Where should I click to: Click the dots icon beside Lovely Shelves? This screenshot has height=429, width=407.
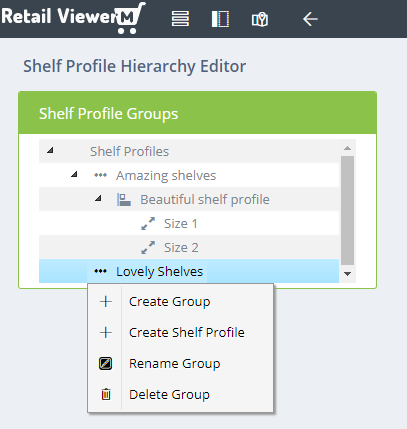pyautogui.click(x=100, y=271)
